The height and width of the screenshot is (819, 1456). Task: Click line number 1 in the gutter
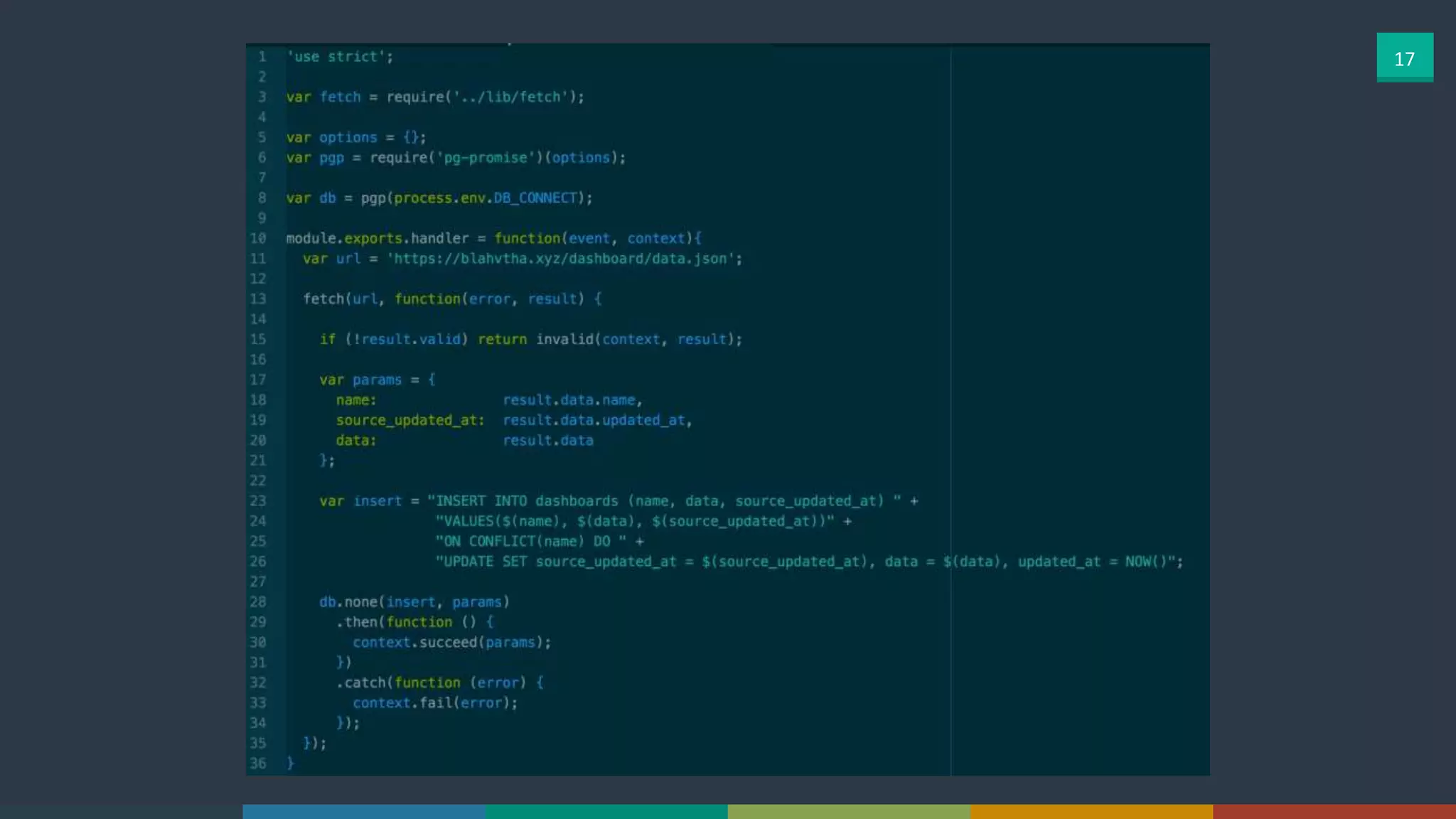coord(262,57)
